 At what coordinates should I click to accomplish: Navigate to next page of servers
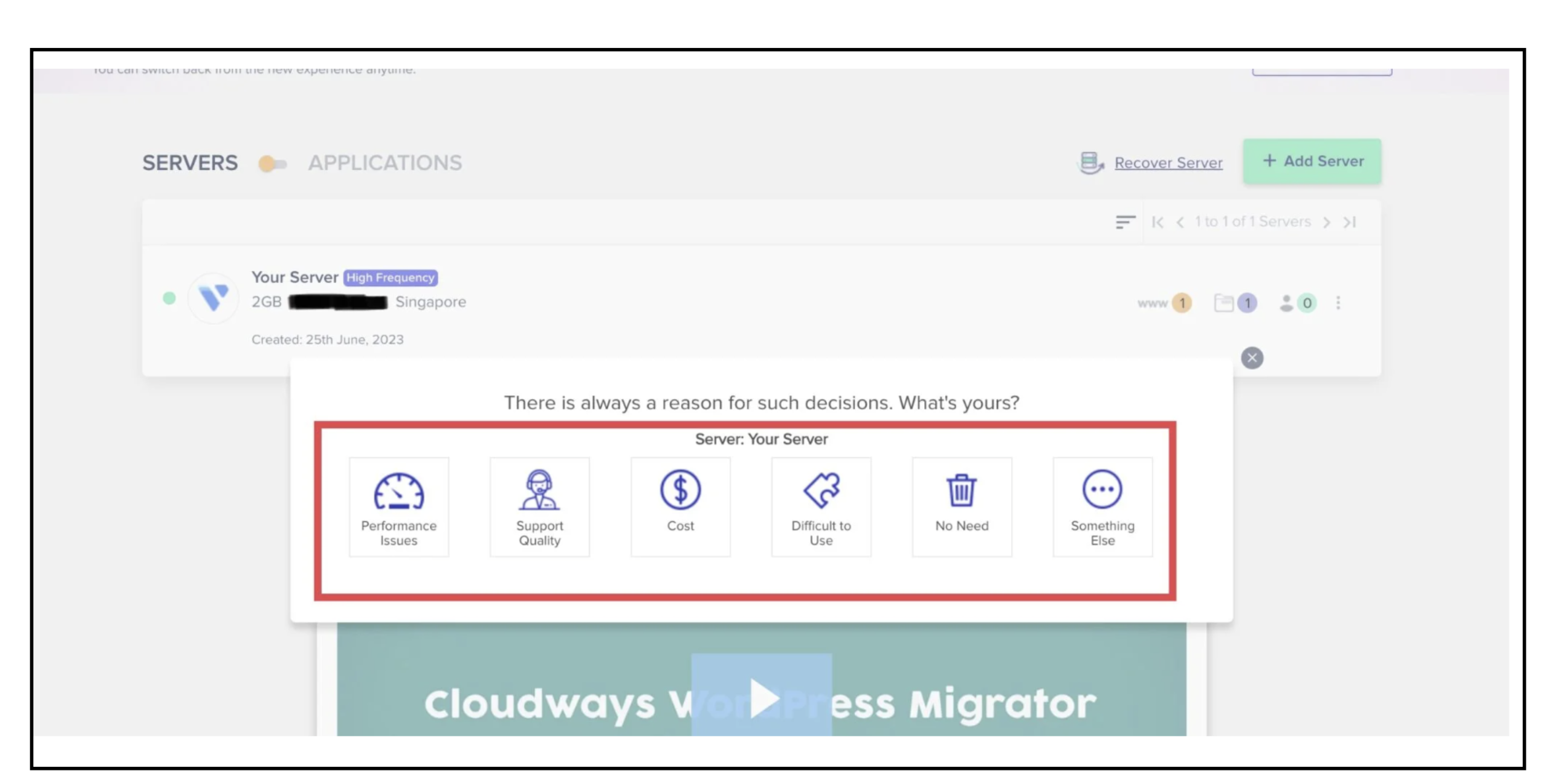[1329, 222]
